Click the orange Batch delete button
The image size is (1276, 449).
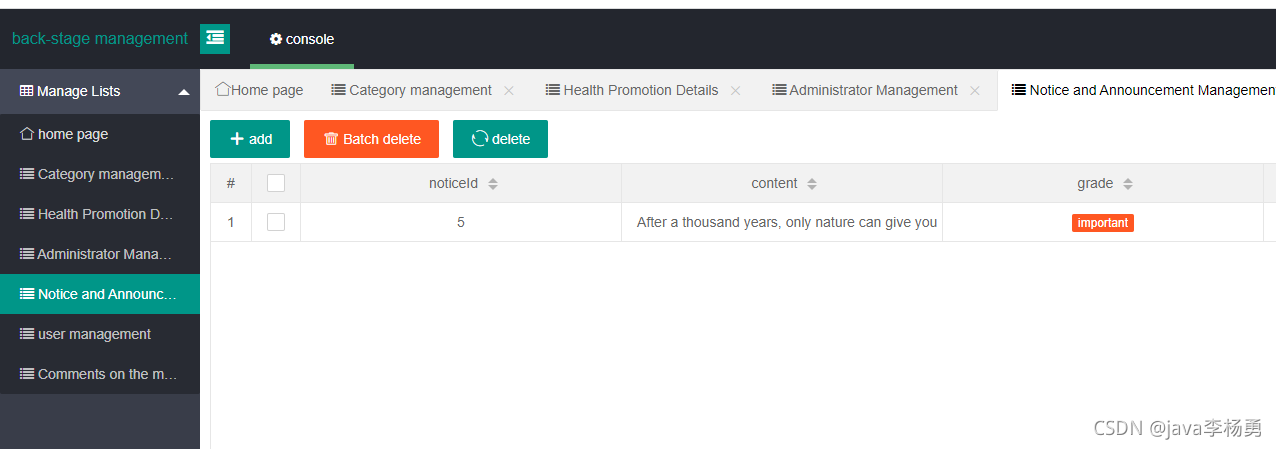point(371,139)
